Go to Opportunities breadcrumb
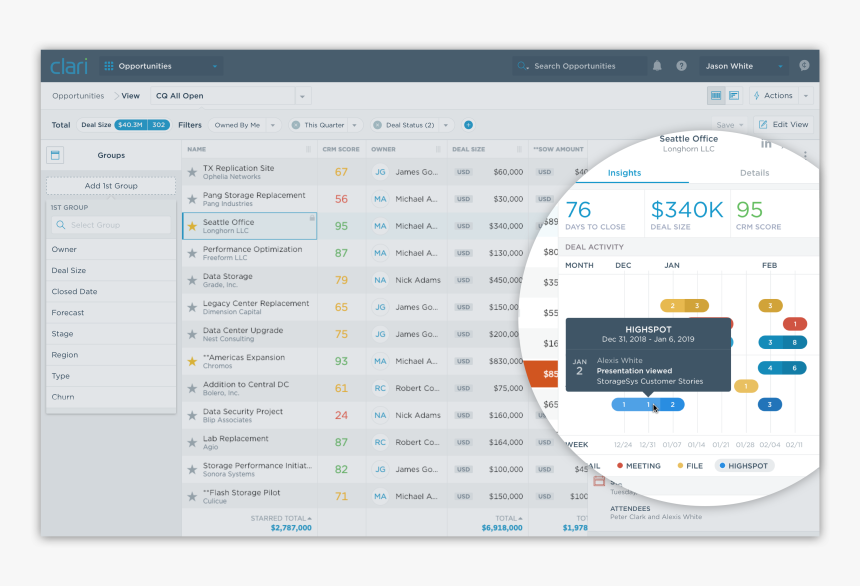The width and height of the screenshot is (860, 586). pyautogui.click(x=78, y=95)
